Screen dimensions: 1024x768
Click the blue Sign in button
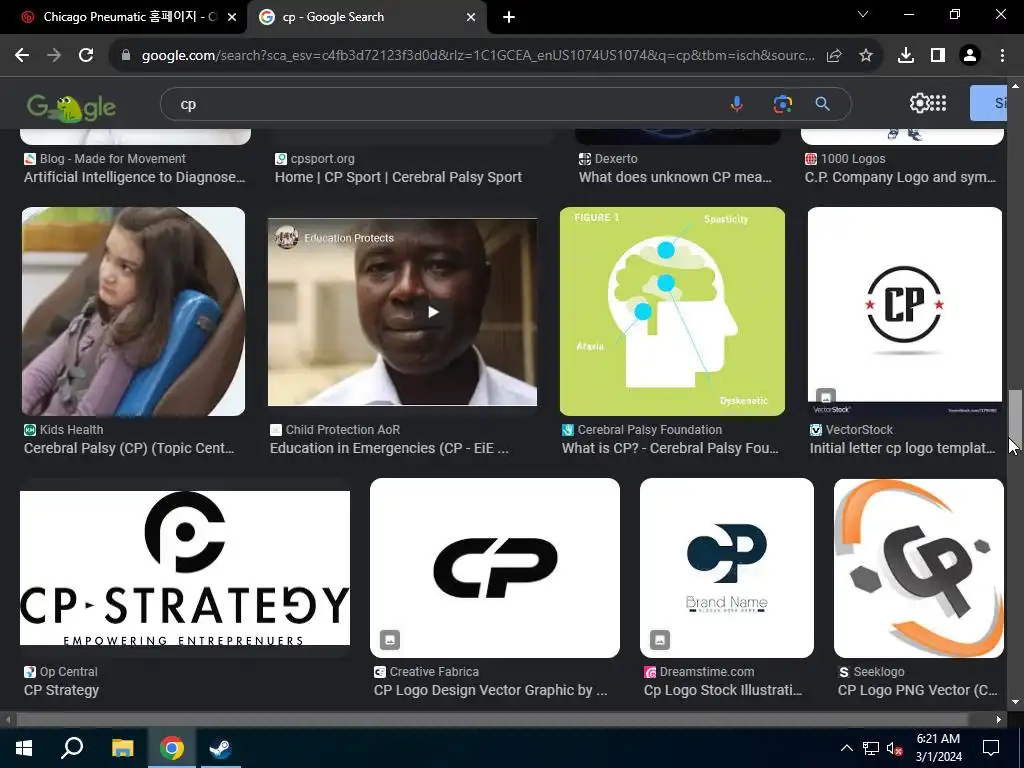[988, 103]
